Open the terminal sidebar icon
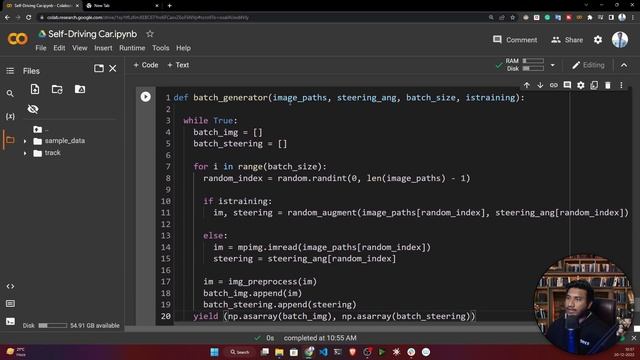 coord(10,321)
